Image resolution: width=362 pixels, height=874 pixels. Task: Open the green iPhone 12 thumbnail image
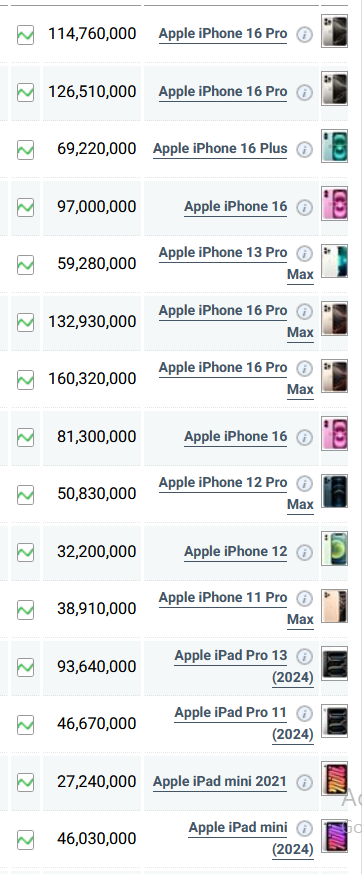click(335, 548)
